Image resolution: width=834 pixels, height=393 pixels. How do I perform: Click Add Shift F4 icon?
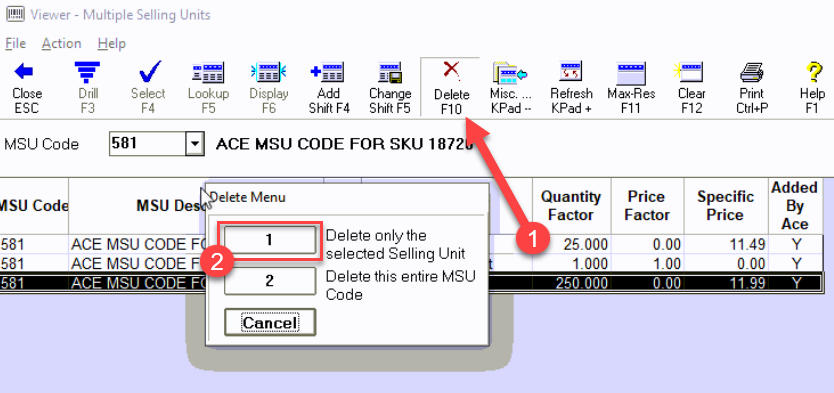coord(328,72)
